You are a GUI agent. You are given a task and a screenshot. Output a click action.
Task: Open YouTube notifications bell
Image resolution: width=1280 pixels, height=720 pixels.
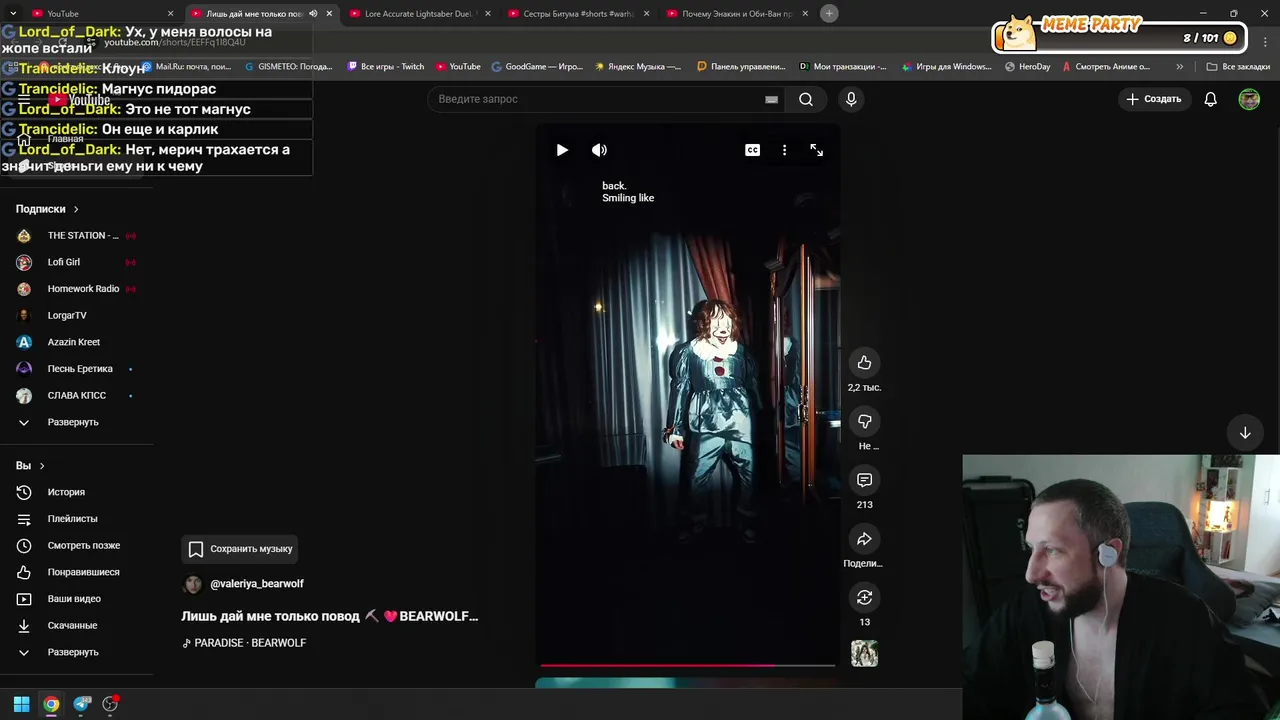1210,99
